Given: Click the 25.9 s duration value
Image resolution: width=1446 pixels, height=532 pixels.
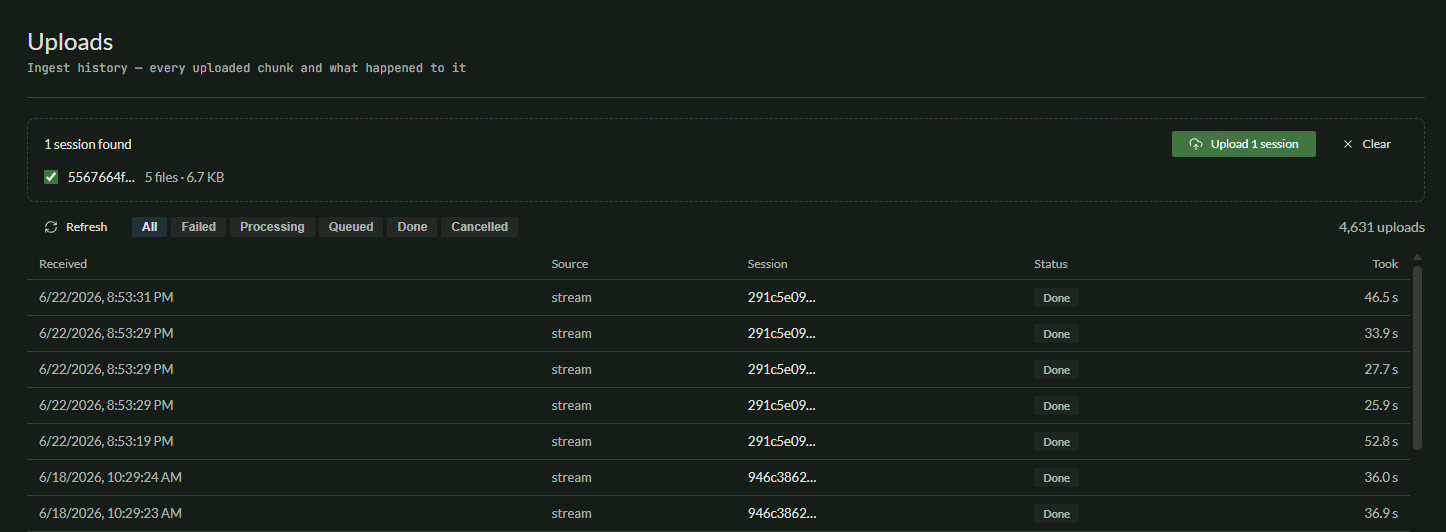Looking at the screenshot, I should [x=1381, y=405].
